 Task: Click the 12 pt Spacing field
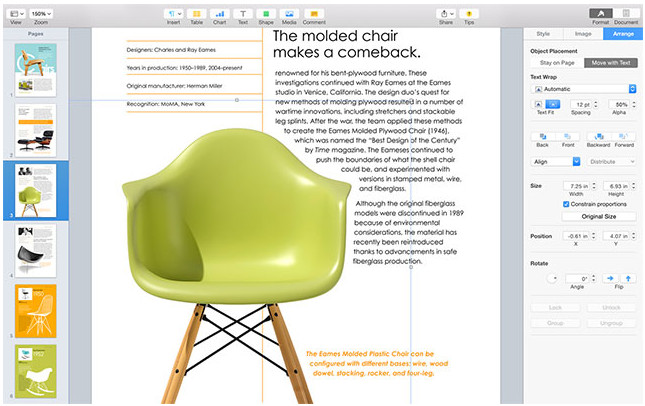click(581, 104)
